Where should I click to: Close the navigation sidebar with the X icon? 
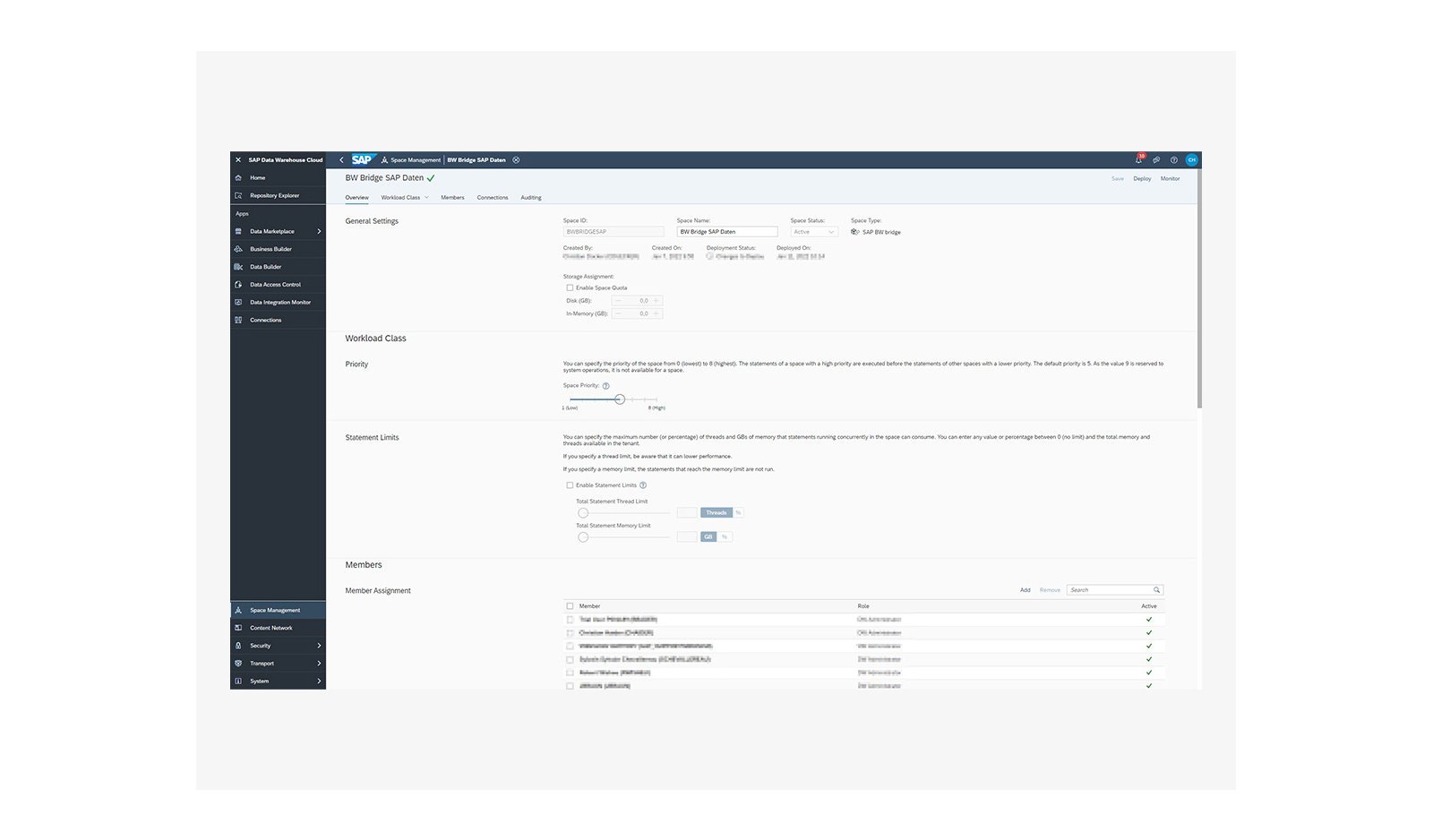[x=238, y=160]
